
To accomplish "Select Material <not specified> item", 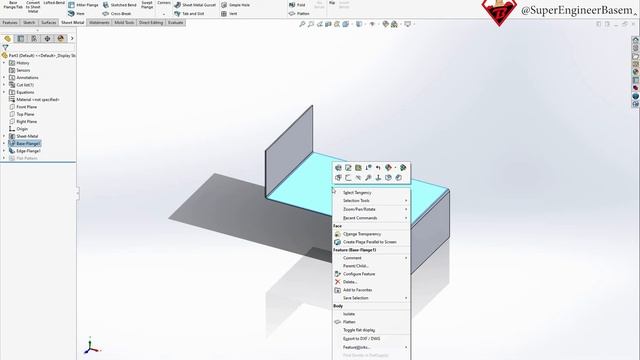I will click(x=34, y=100).
